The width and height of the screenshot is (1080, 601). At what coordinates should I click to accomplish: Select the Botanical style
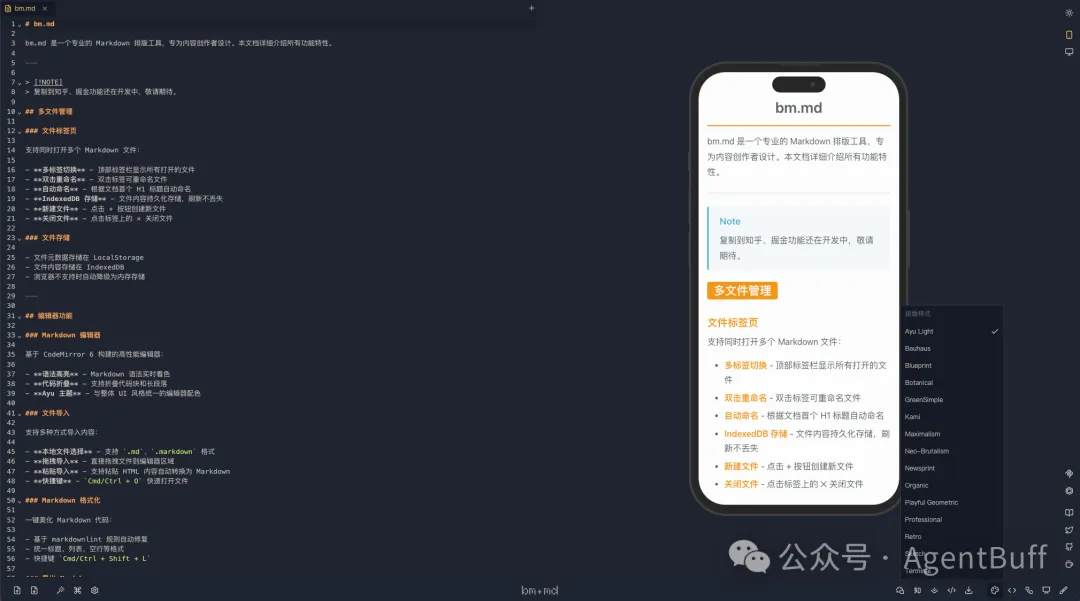(x=951, y=383)
